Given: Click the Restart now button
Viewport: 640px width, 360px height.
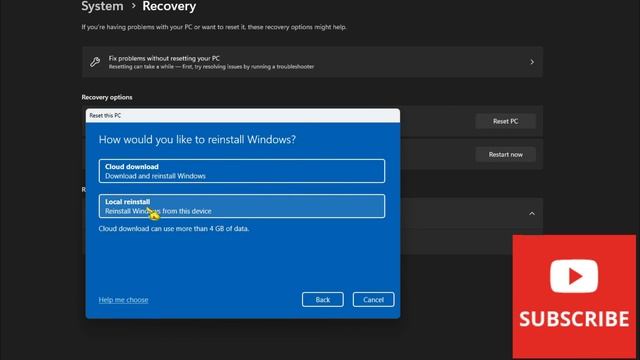Looking at the screenshot, I should coord(505,155).
